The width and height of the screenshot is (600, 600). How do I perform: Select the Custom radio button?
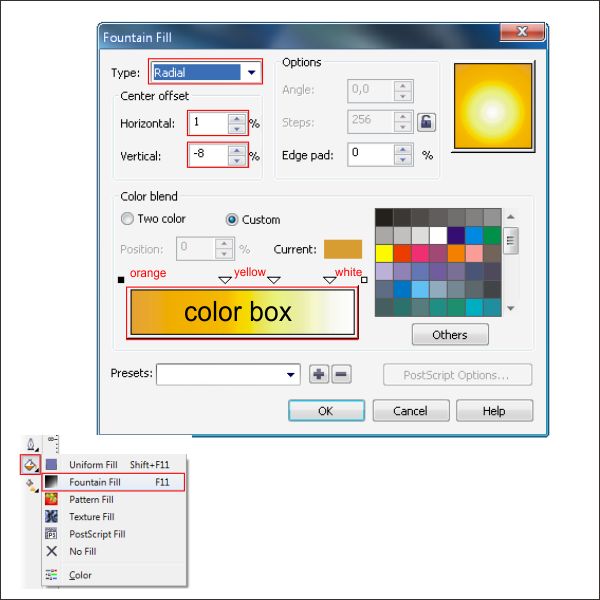pos(232,220)
